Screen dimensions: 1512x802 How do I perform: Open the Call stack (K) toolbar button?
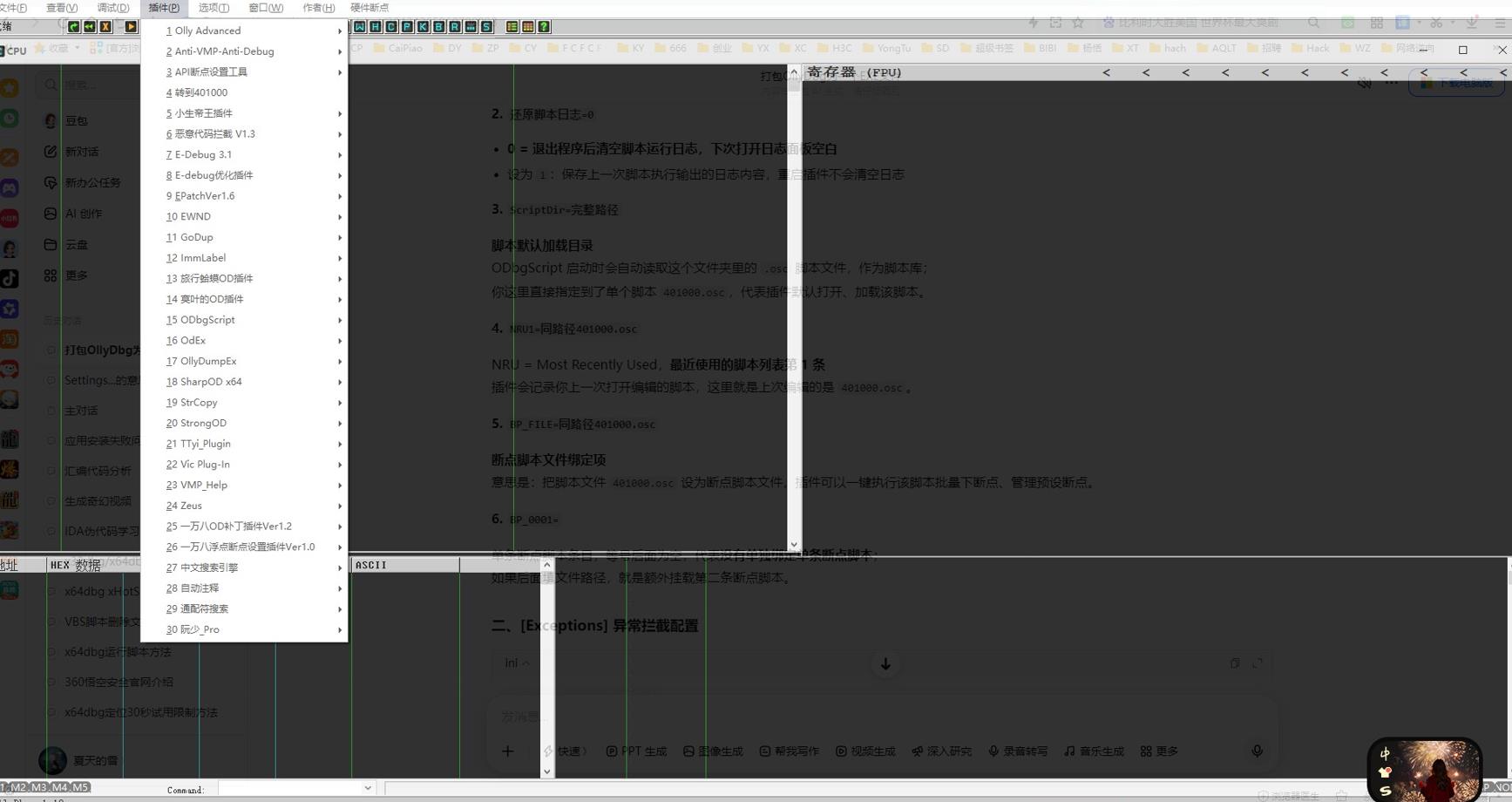[423, 27]
